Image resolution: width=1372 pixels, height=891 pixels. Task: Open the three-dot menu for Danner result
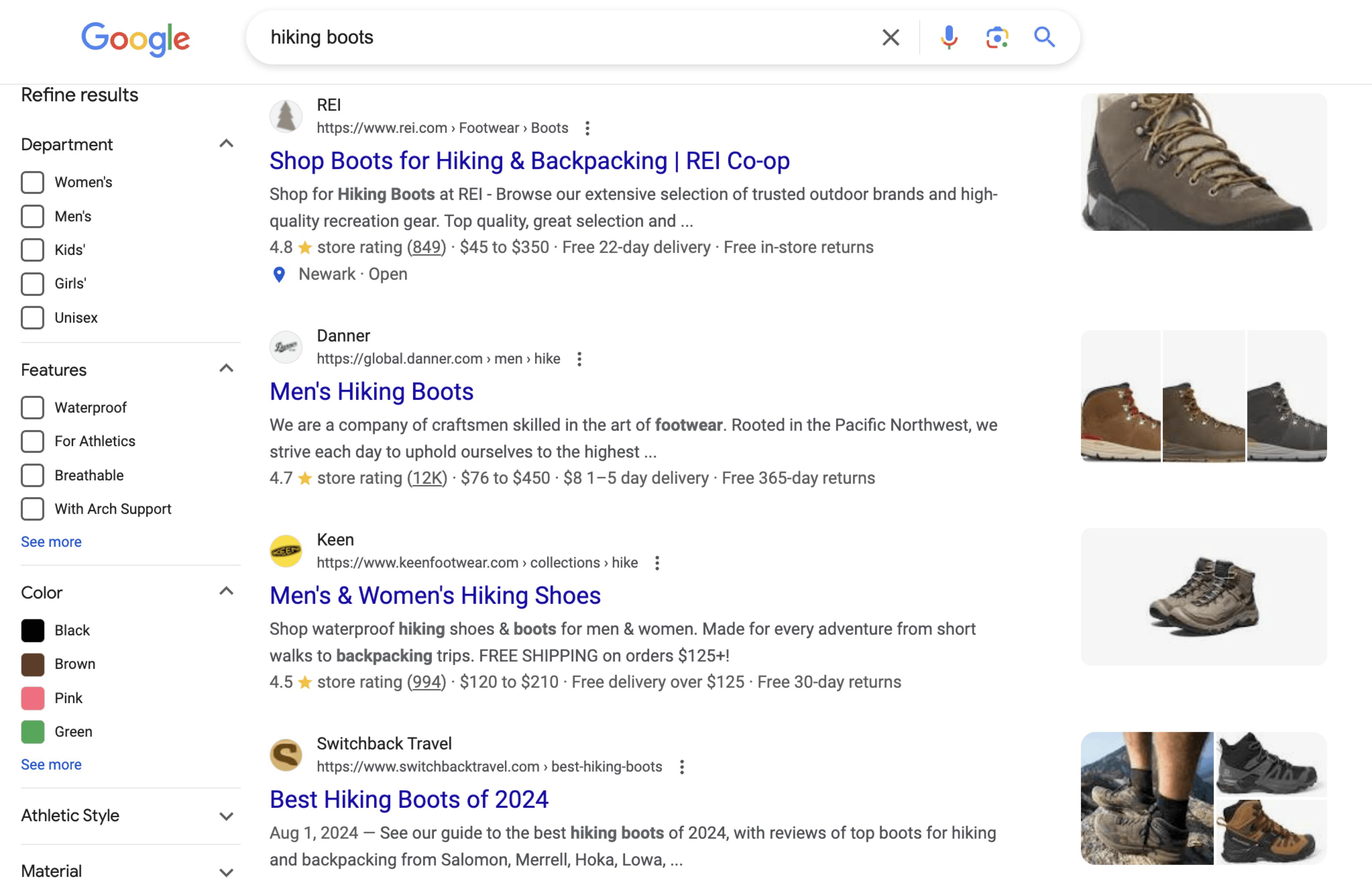point(579,359)
